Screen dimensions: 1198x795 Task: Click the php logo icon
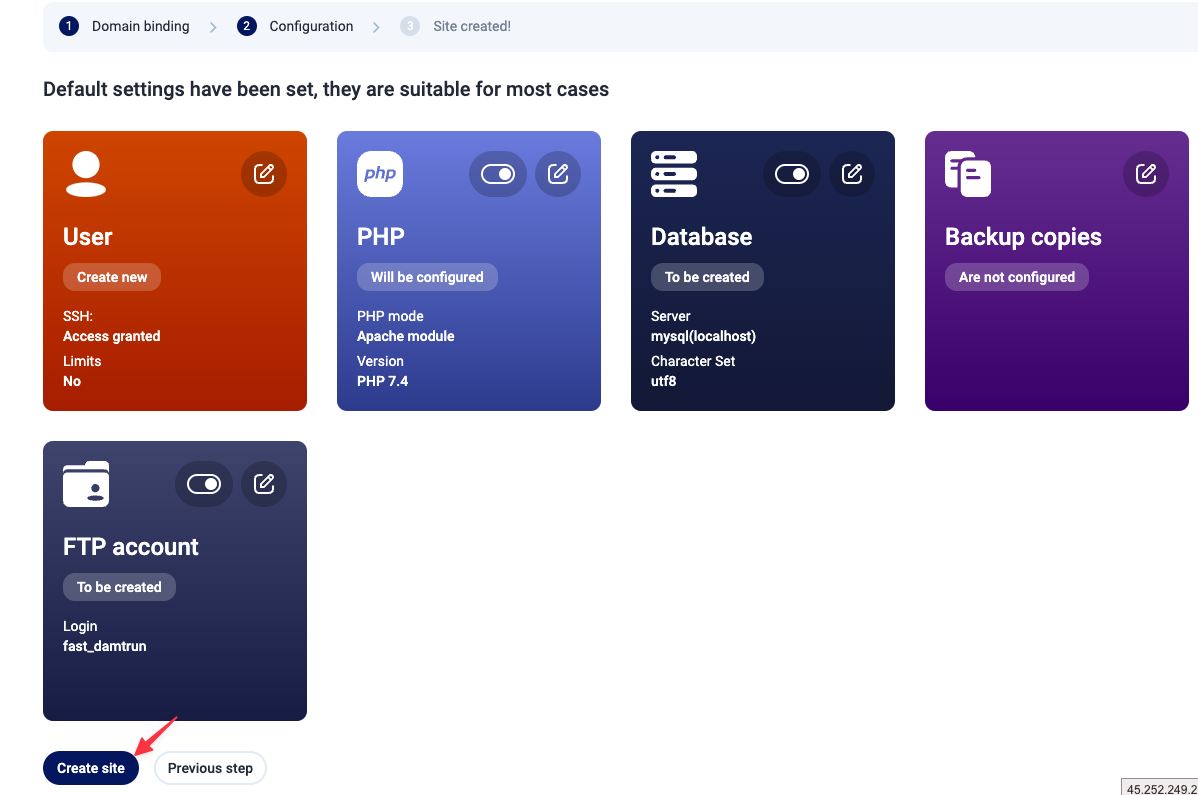coord(380,174)
